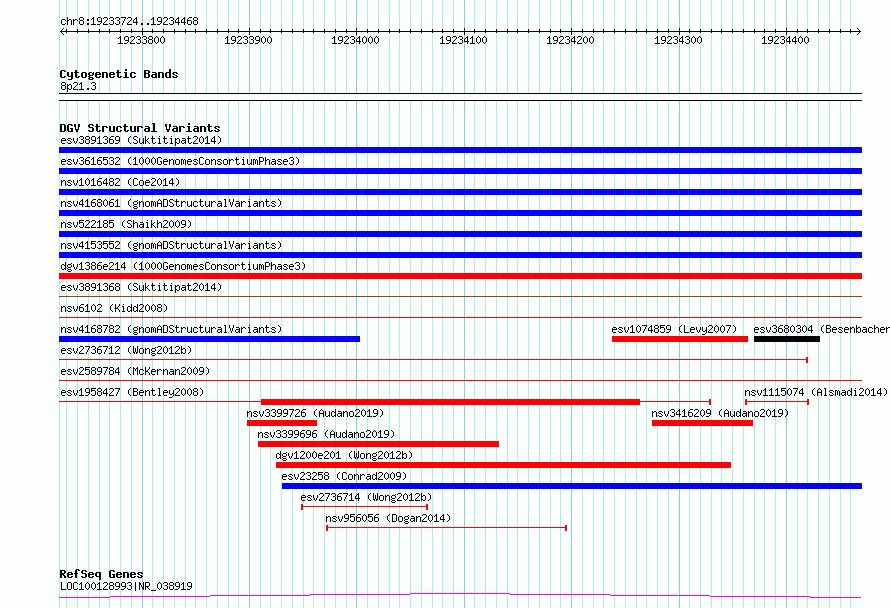
Task: Open the esv2589784 (McKernan2009) variant label
Action: (135, 371)
